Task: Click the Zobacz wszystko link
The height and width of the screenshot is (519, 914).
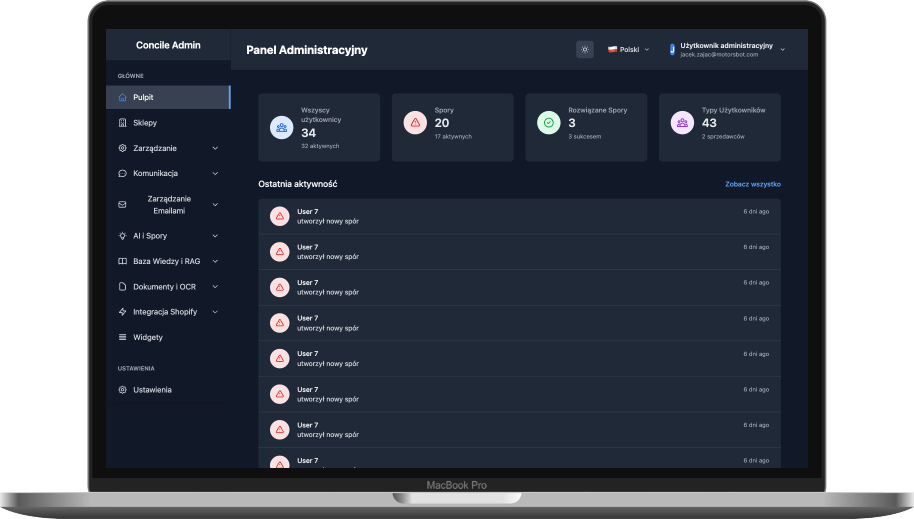Action: click(x=753, y=185)
